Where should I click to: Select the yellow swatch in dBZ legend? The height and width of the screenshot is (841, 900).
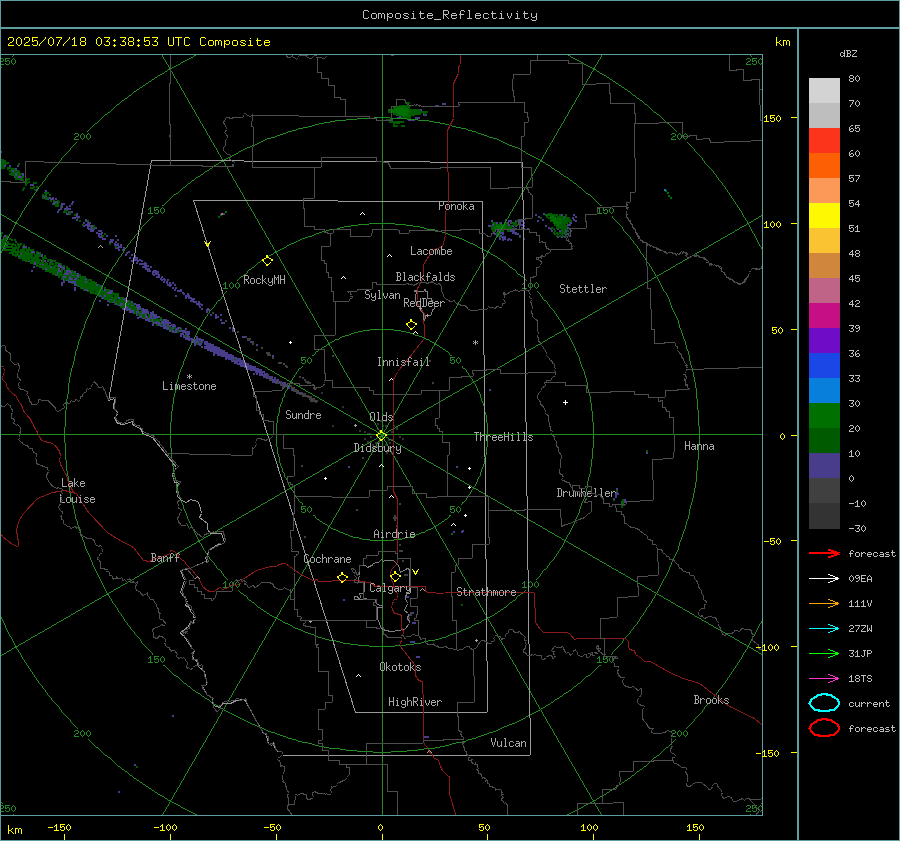point(824,216)
